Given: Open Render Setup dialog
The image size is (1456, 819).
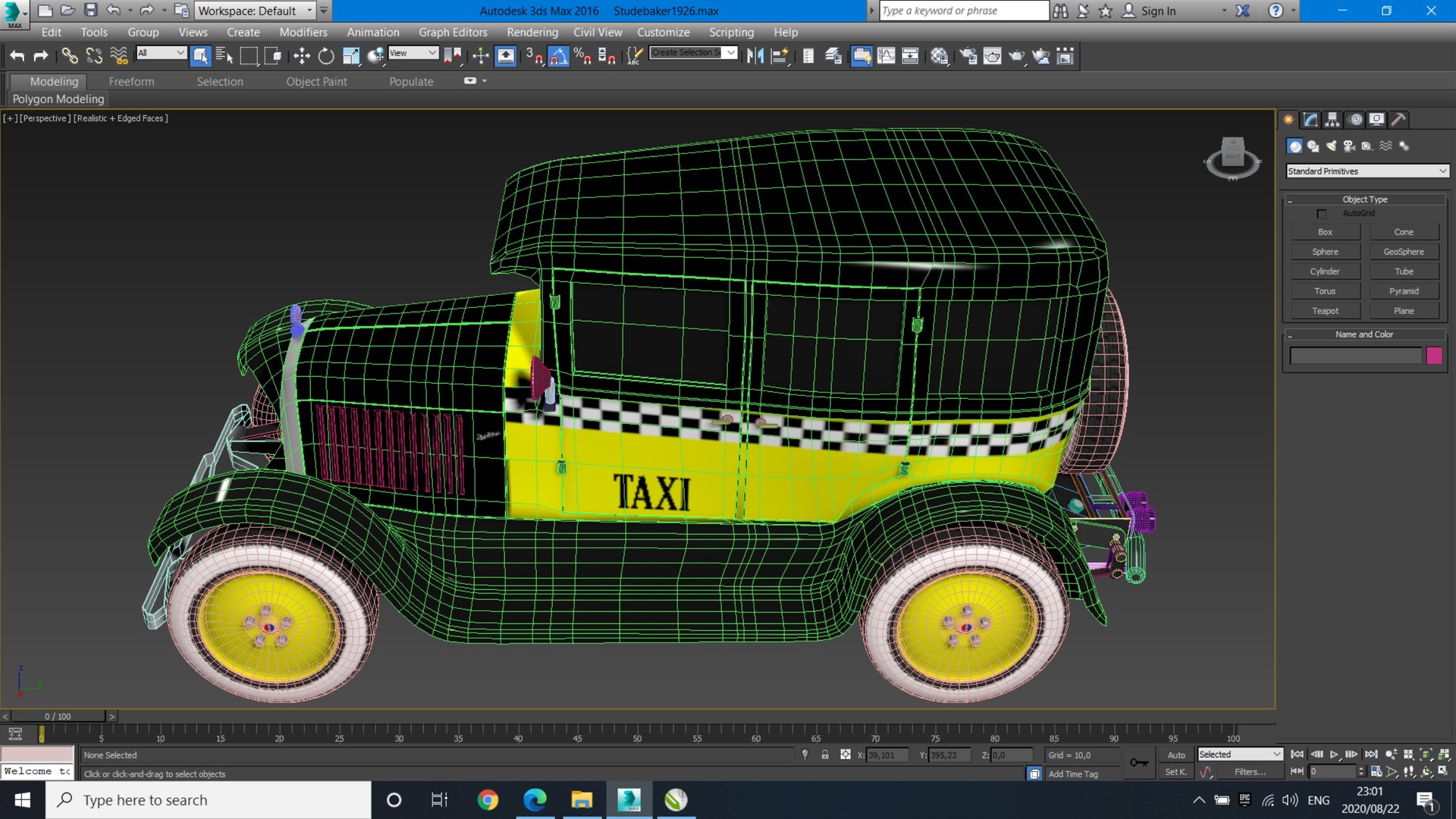Looking at the screenshot, I should pos(968,55).
